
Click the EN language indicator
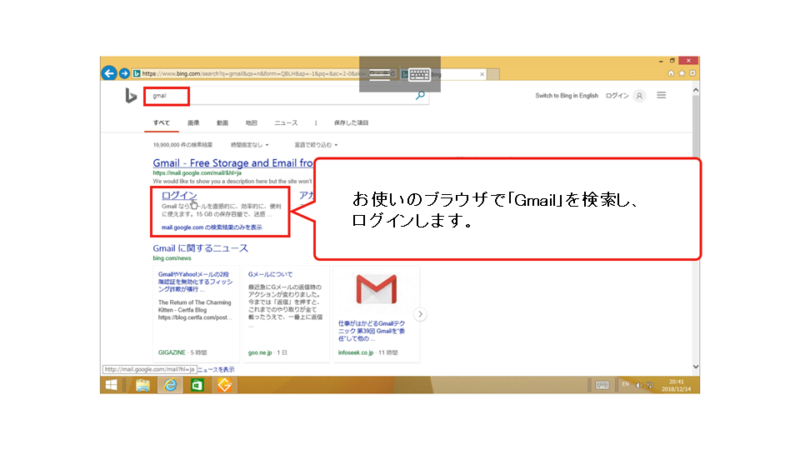[x=625, y=385]
